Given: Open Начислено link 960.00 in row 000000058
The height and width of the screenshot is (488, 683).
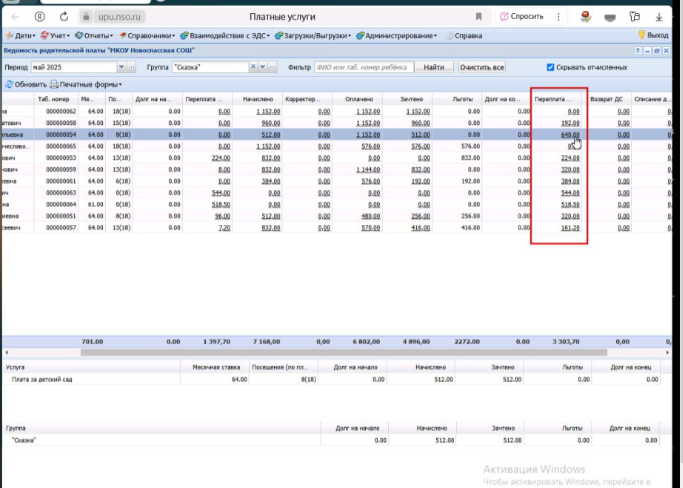Looking at the screenshot, I should 270,123.
